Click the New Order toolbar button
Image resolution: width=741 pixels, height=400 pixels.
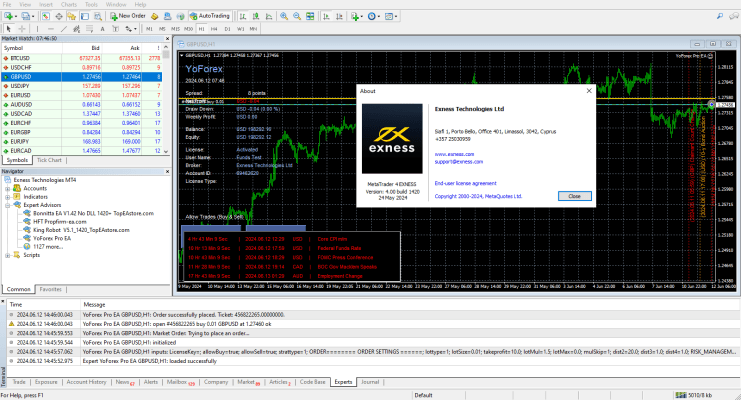128,16
